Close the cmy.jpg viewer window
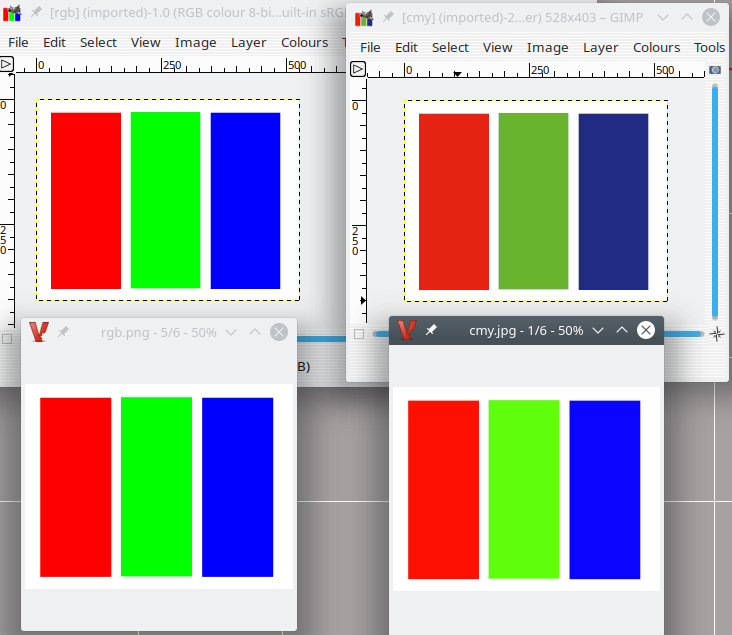 646,330
